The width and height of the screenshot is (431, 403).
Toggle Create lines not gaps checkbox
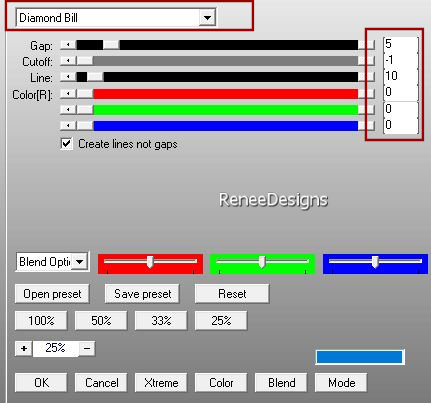tap(67, 144)
